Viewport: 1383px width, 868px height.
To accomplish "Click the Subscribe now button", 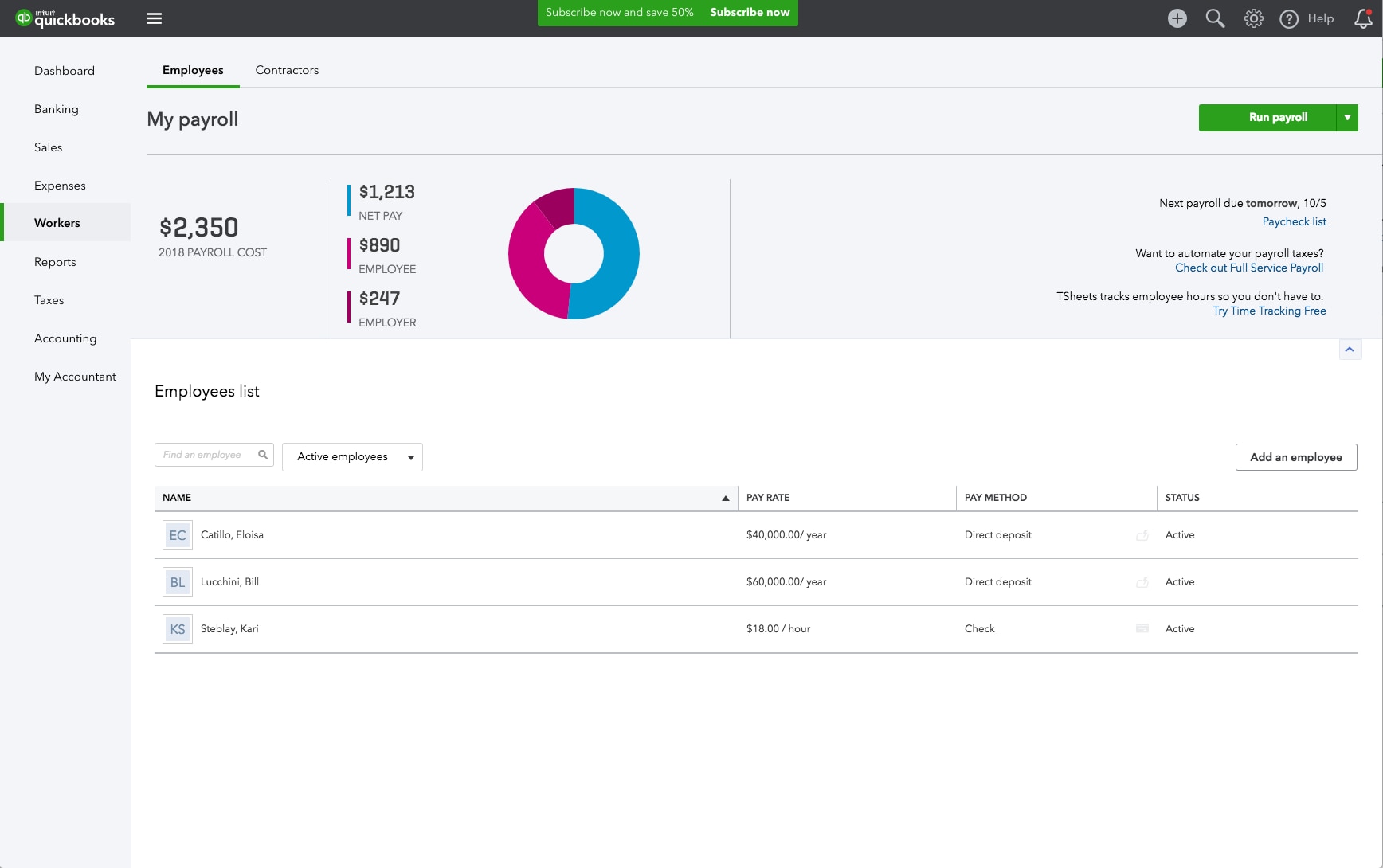I will (748, 12).
